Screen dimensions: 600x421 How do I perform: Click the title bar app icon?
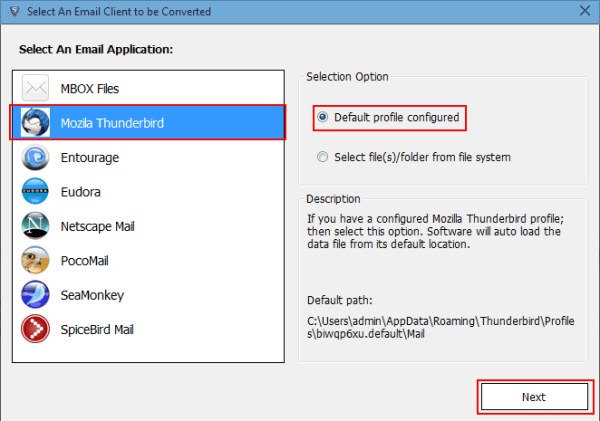point(12,12)
